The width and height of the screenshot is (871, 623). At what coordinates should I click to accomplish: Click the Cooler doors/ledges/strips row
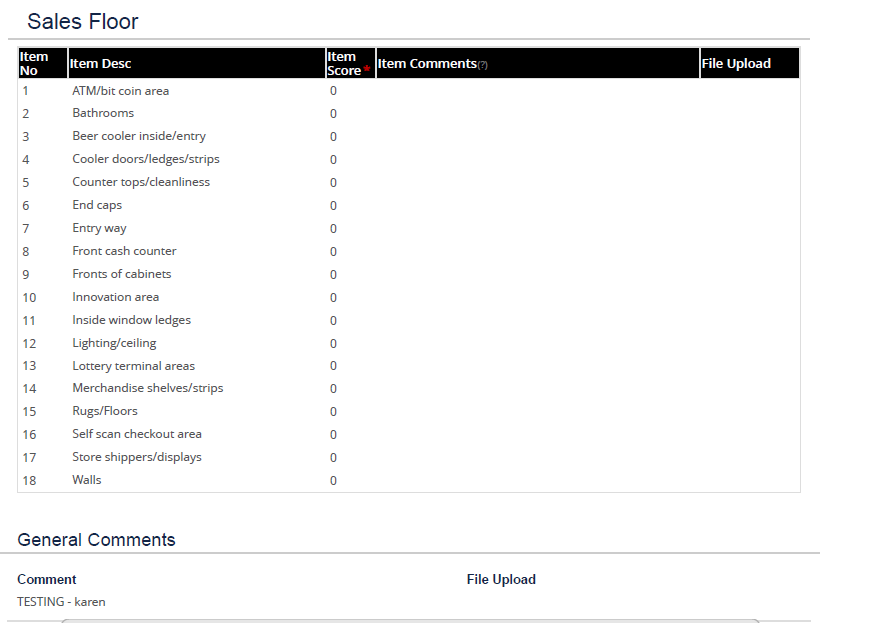(409, 159)
